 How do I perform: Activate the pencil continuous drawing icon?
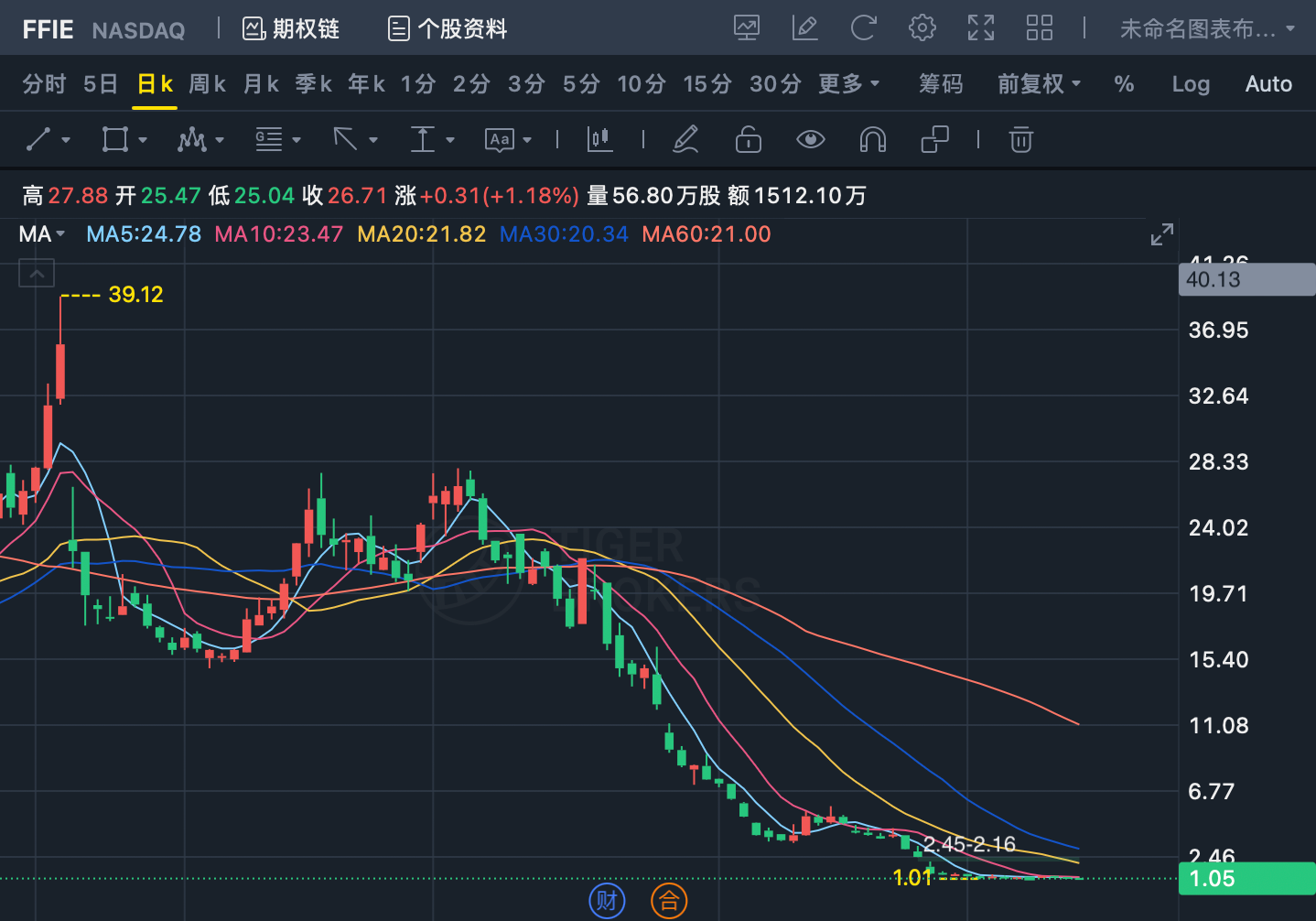(x=685, y=139)
